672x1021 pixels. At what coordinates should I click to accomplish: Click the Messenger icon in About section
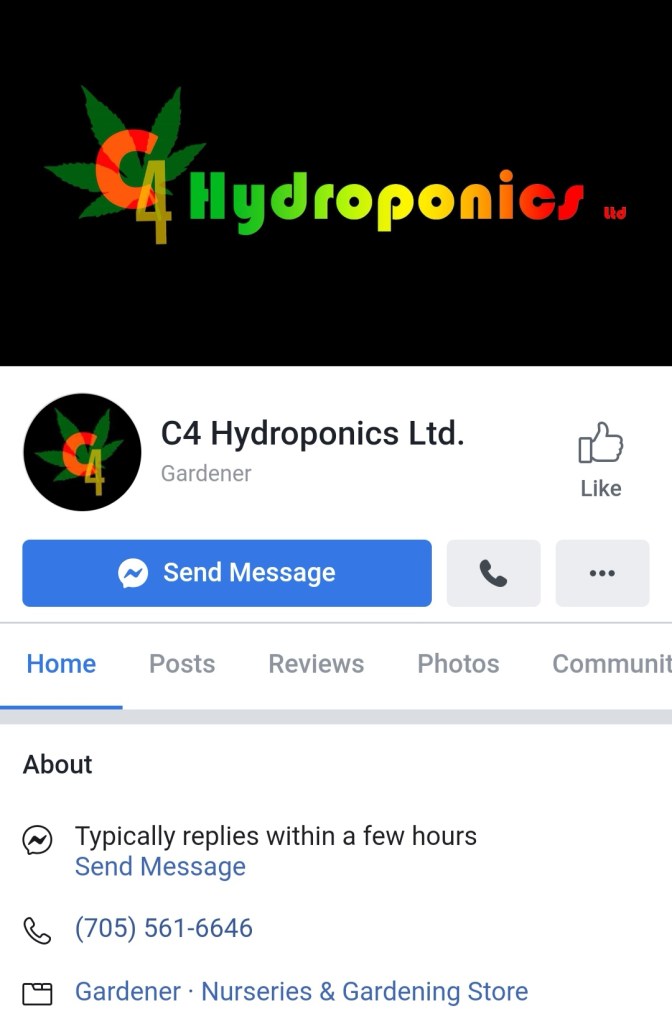point(37,840)
